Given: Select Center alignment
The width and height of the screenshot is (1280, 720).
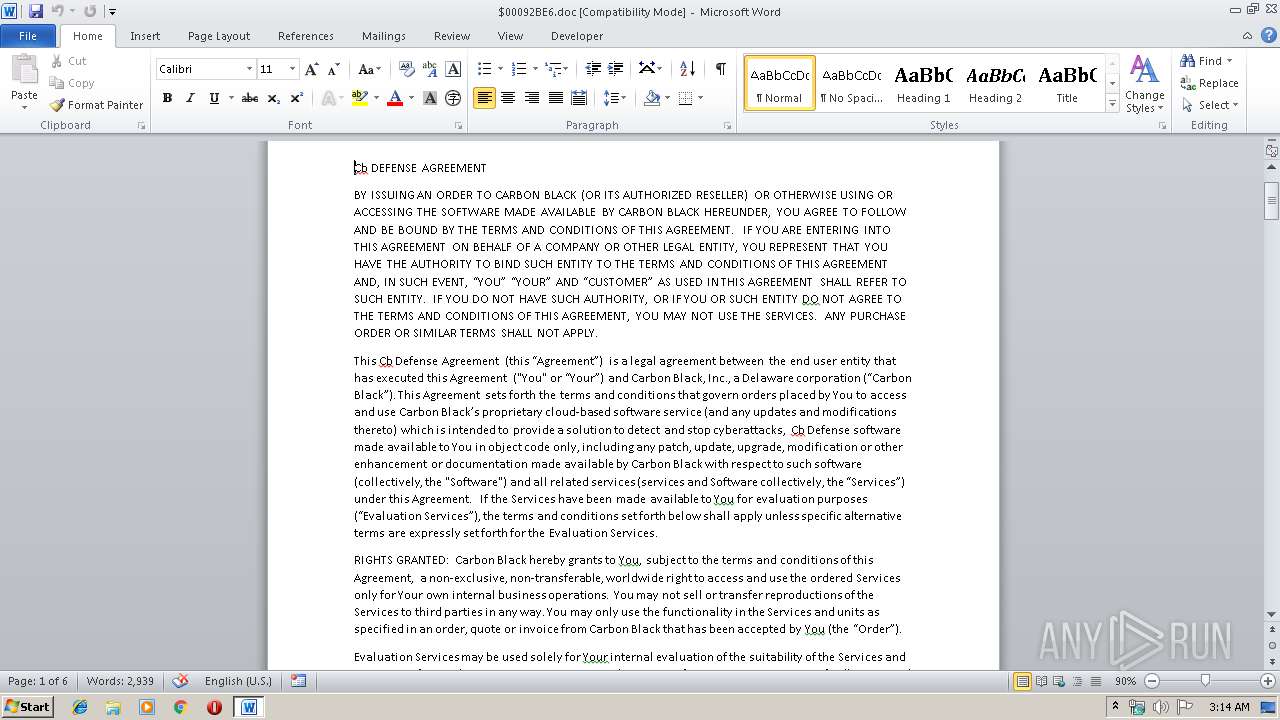Looking at the screenshot, I should [508, 98].
